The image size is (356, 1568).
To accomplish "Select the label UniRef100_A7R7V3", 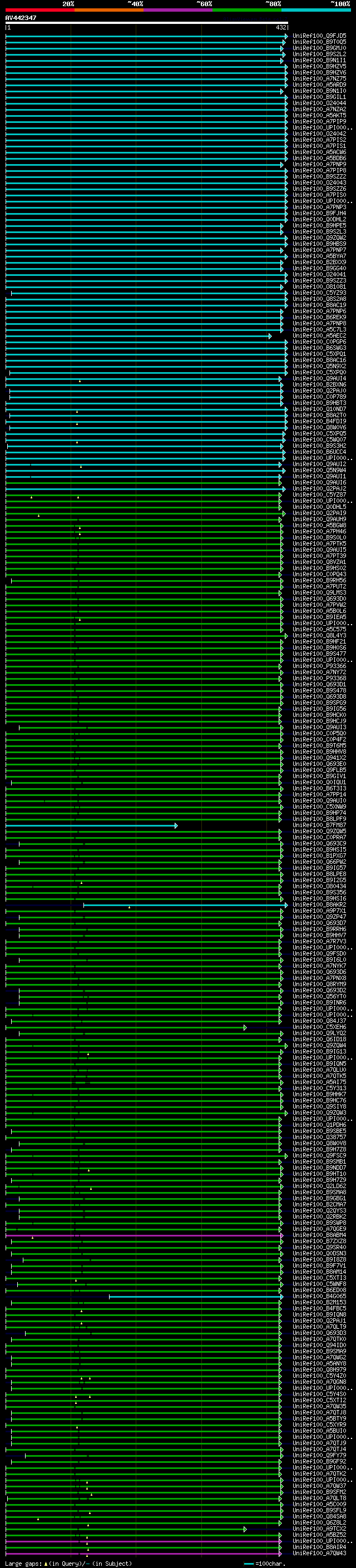I will point(319,942).
